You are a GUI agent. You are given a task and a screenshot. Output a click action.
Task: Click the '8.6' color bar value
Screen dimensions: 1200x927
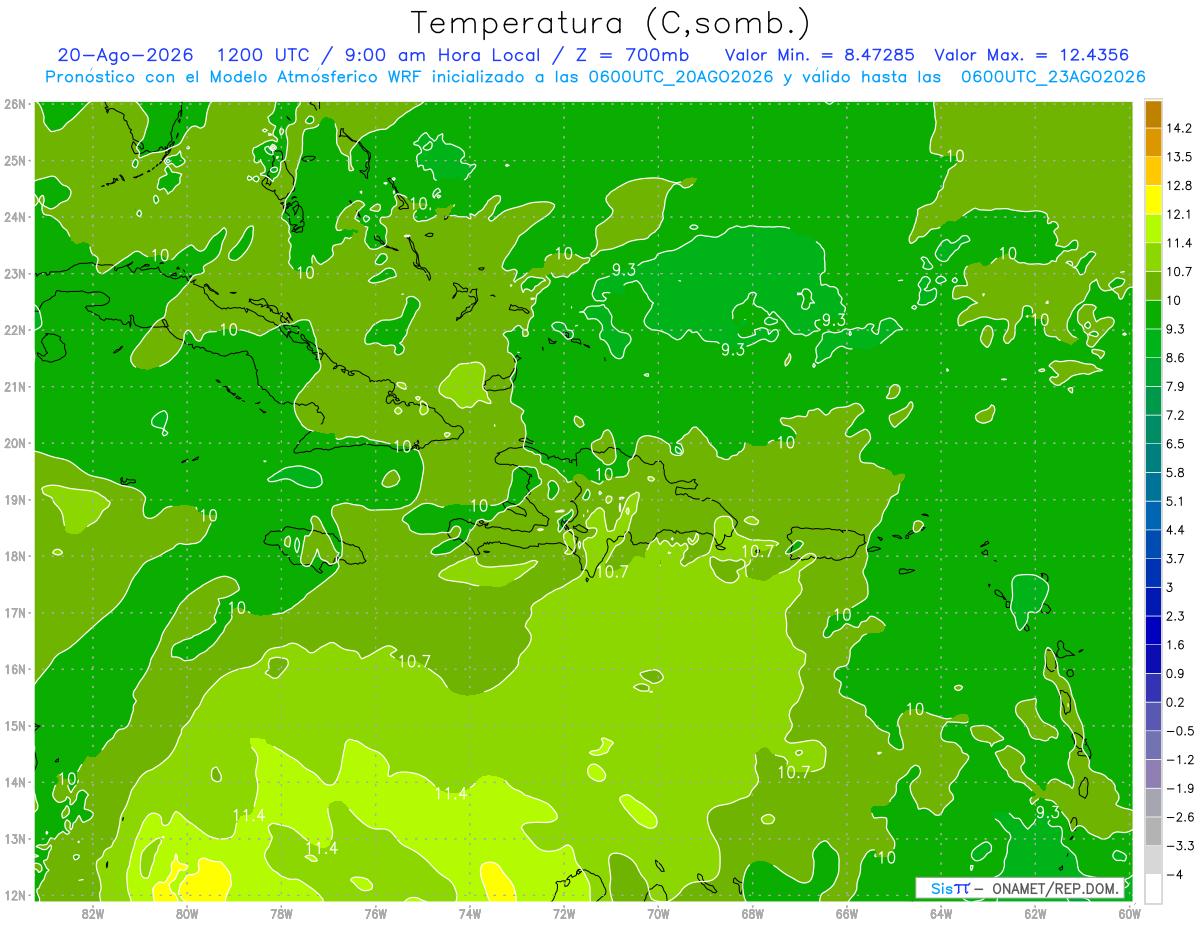[x=1176, y=357]
